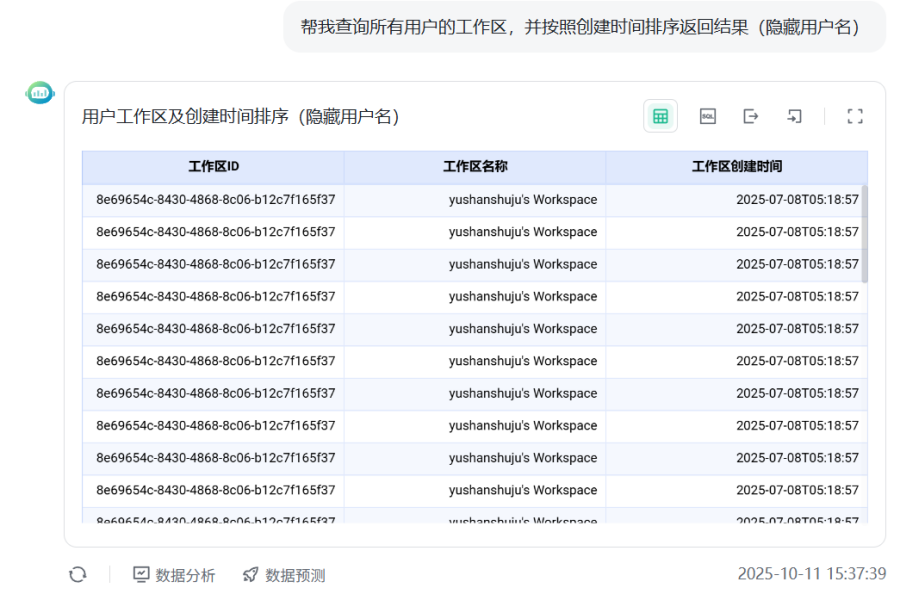The image size is (900, 595).
Task: Click the 工作区ID column header
Action: point(213,167)
